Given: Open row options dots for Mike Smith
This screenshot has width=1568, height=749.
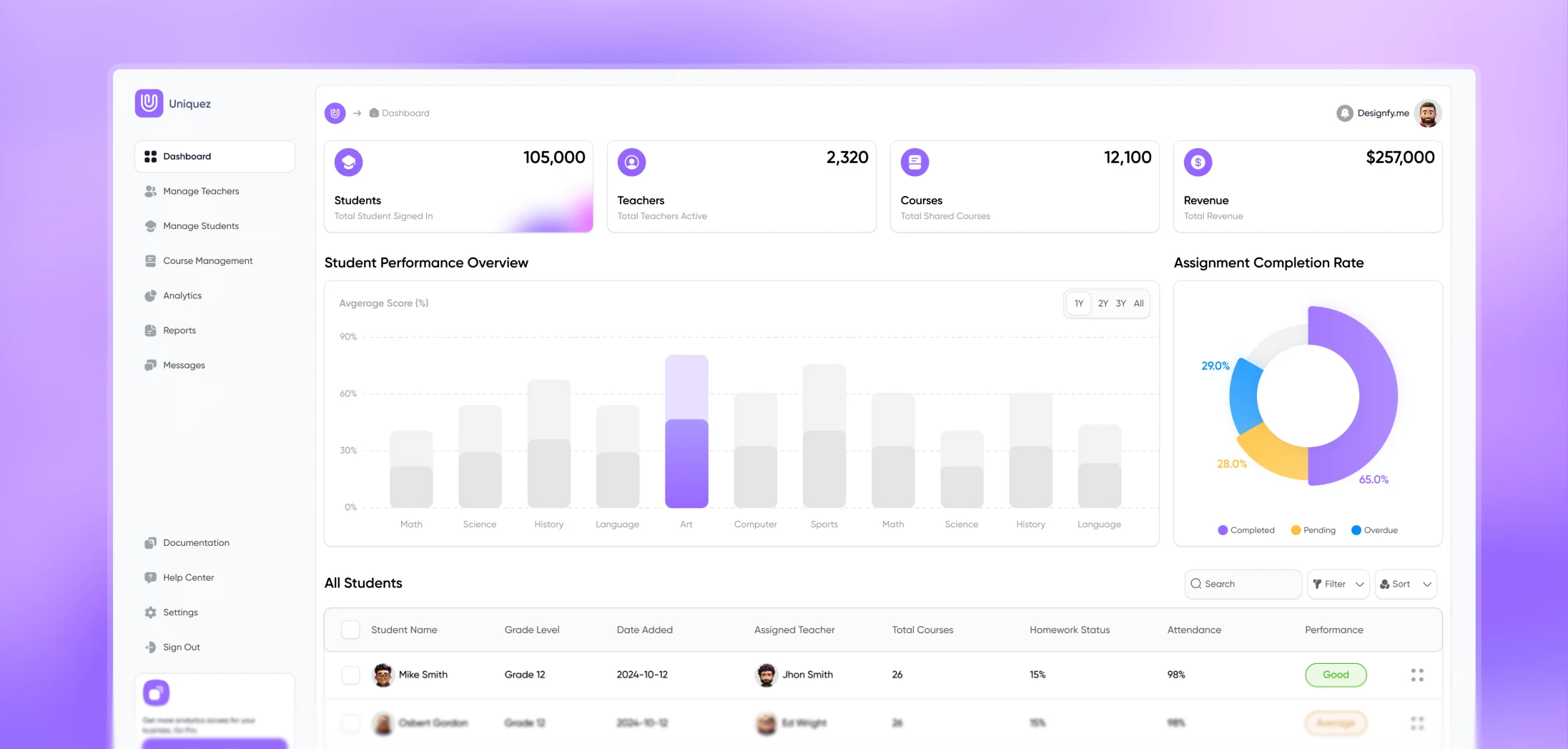Looking at the screenshot, I should (x=1417, y=675).
